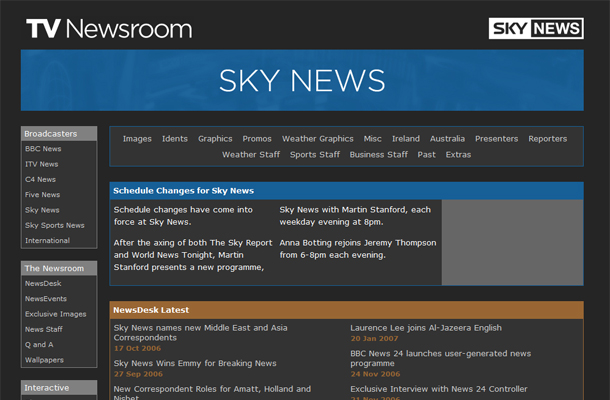The height and width of the screenshot is (400, 610).
Task: Click 'After the axing of both' paragraph
Action: [193, 255]
